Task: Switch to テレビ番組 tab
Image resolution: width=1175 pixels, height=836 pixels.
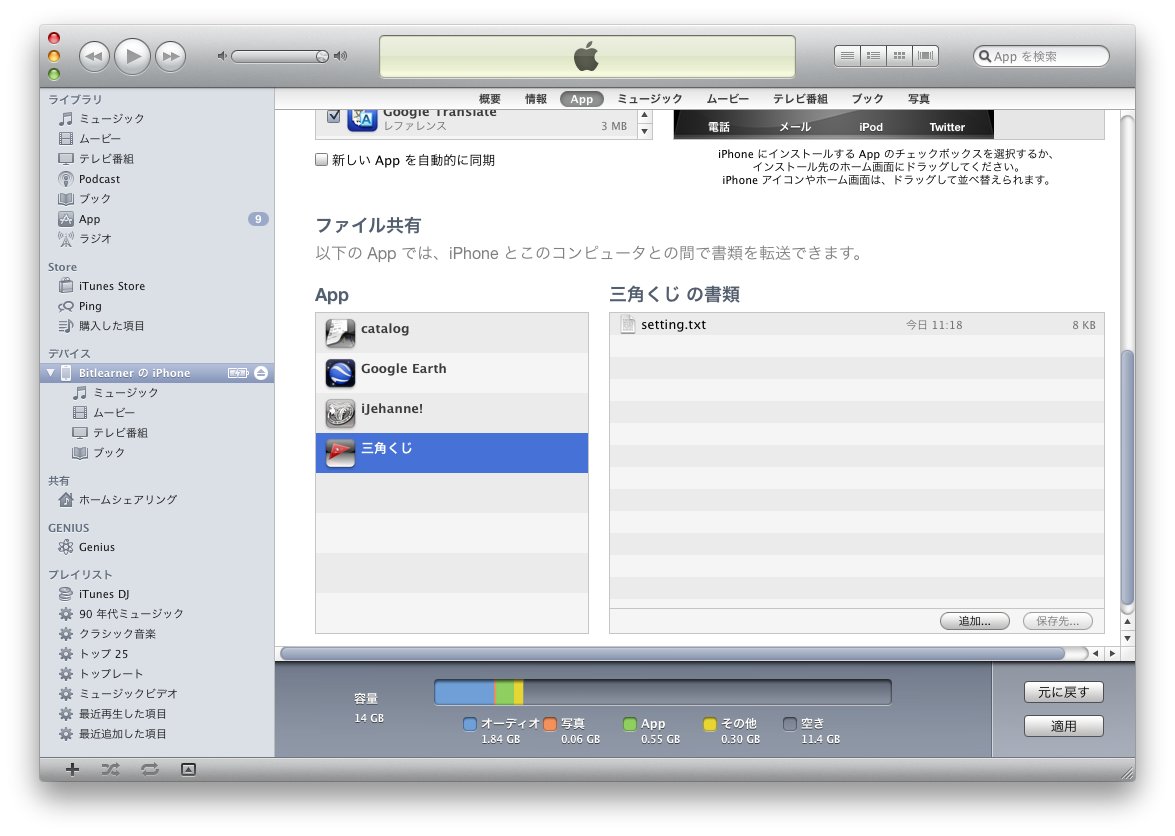Action: tap(800, 99)
